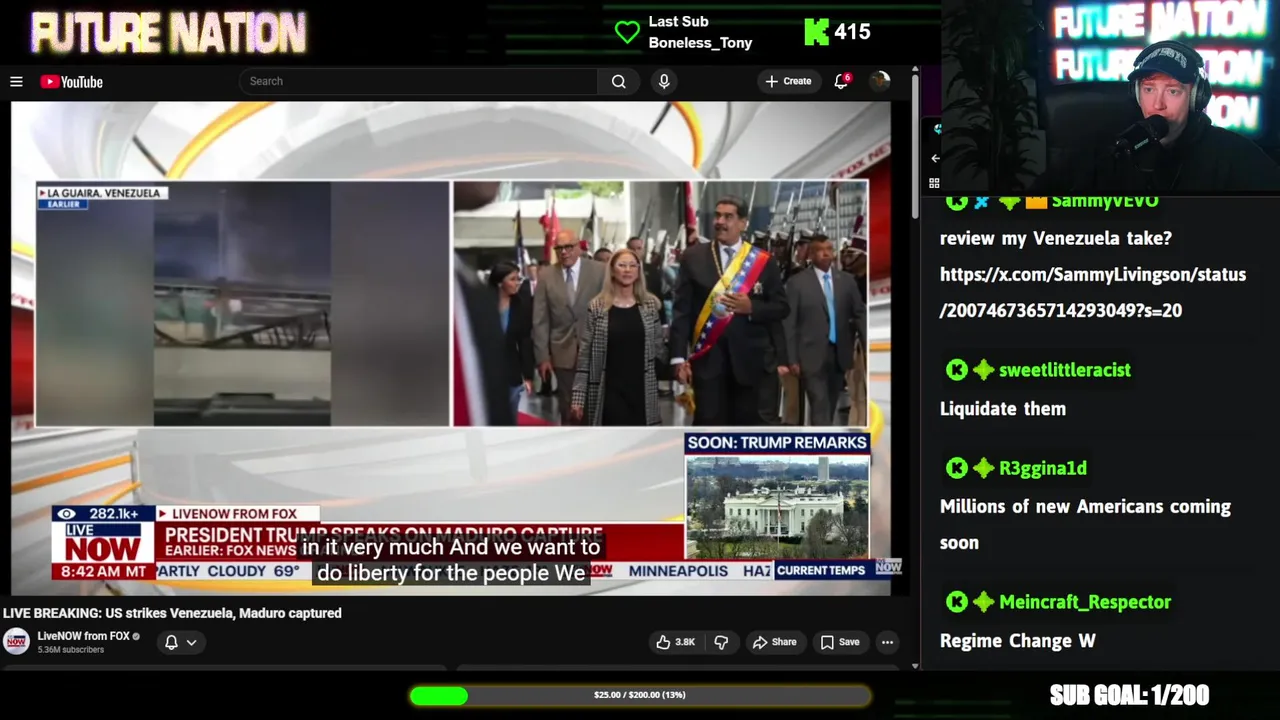This screenshot has width=1280, height=720.
Task: Open LiveNOW from FOX channel avatar
Action: [x=16, y=642]
